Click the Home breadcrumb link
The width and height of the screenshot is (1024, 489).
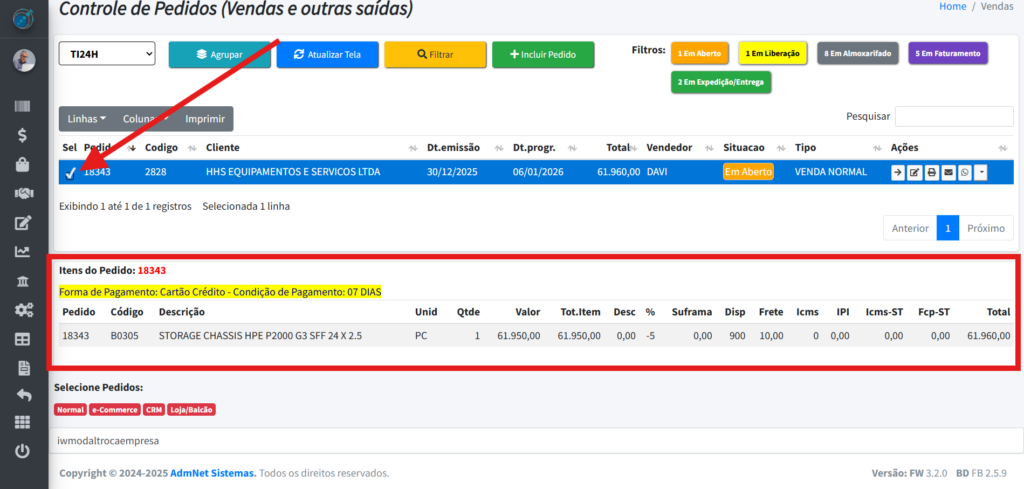tap(952, 6)
